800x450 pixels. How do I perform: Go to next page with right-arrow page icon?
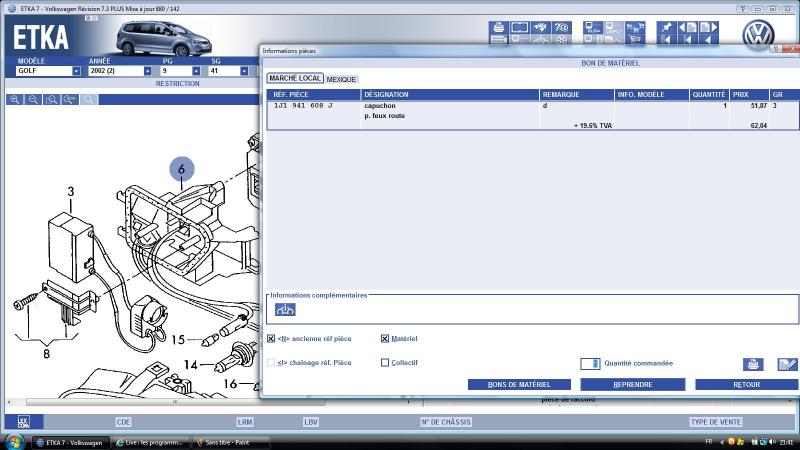click(708, 28)
